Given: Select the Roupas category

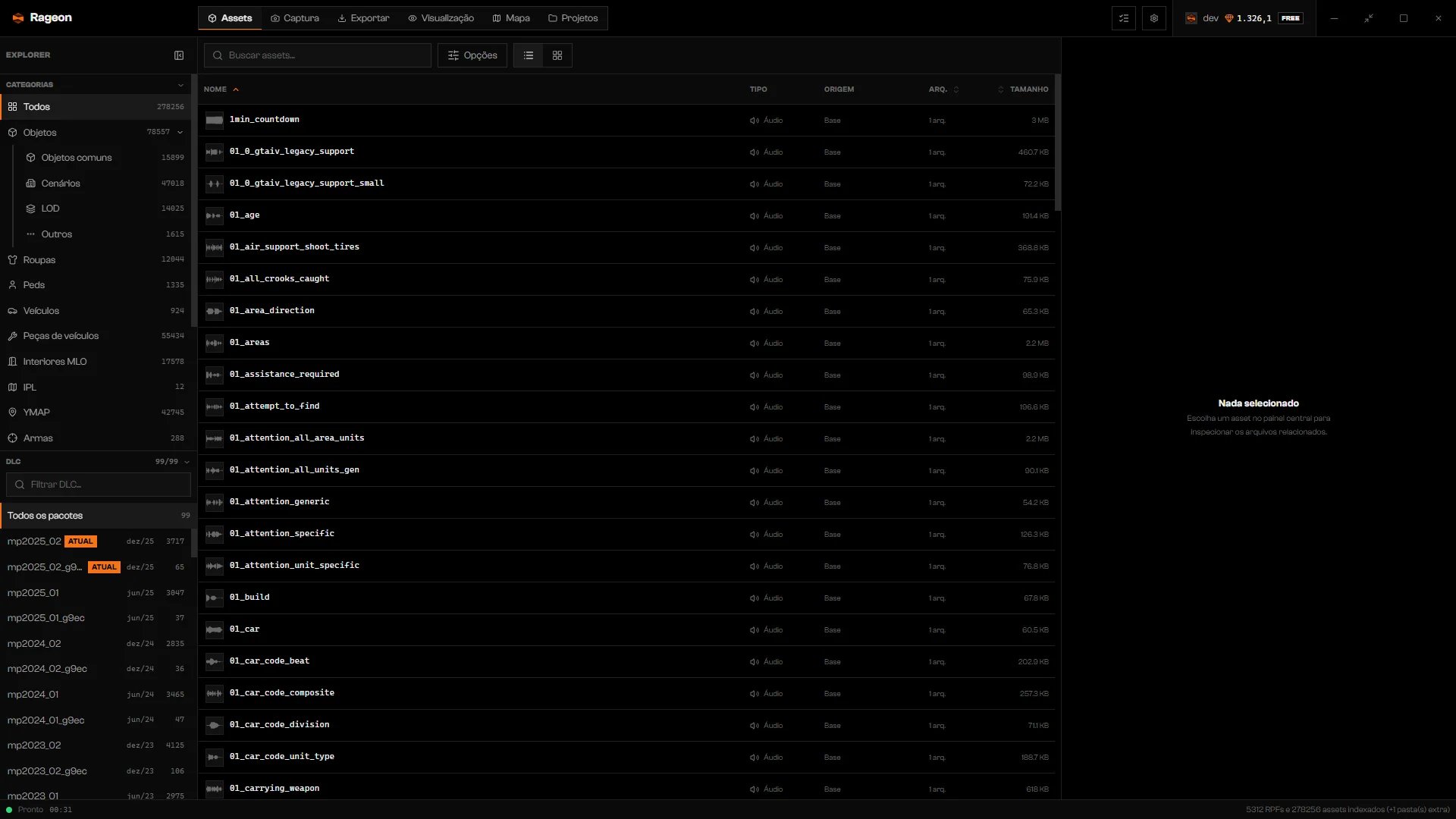Looking at the screenshot, I should 96,260.
